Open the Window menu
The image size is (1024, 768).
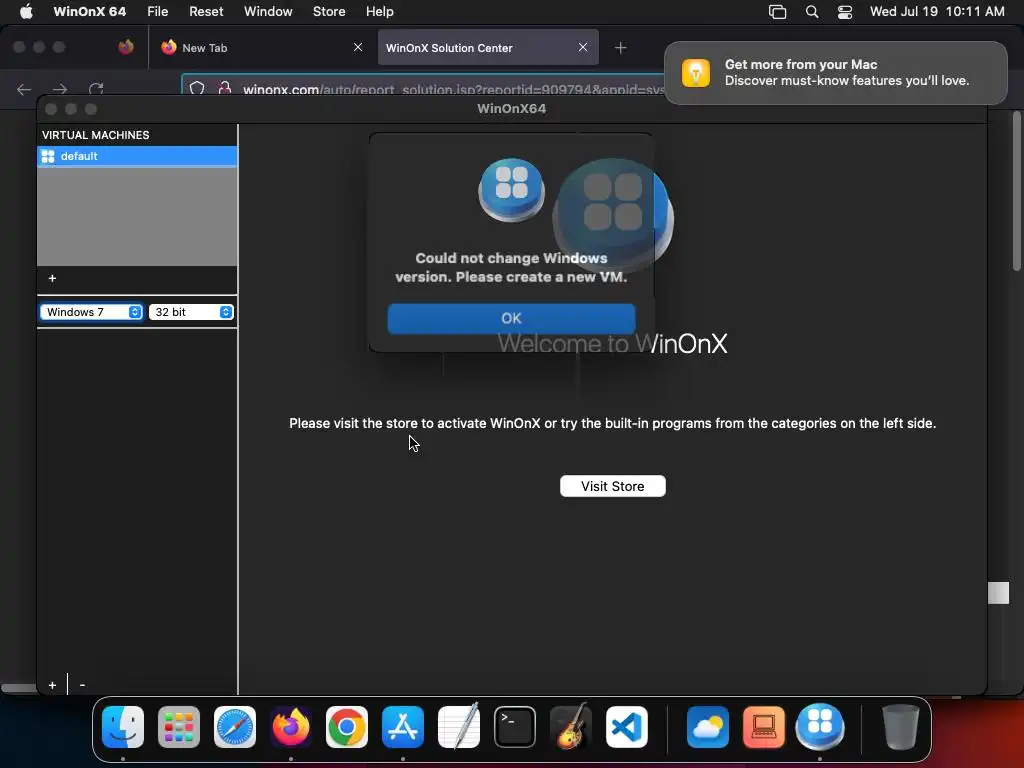point(268,12)
